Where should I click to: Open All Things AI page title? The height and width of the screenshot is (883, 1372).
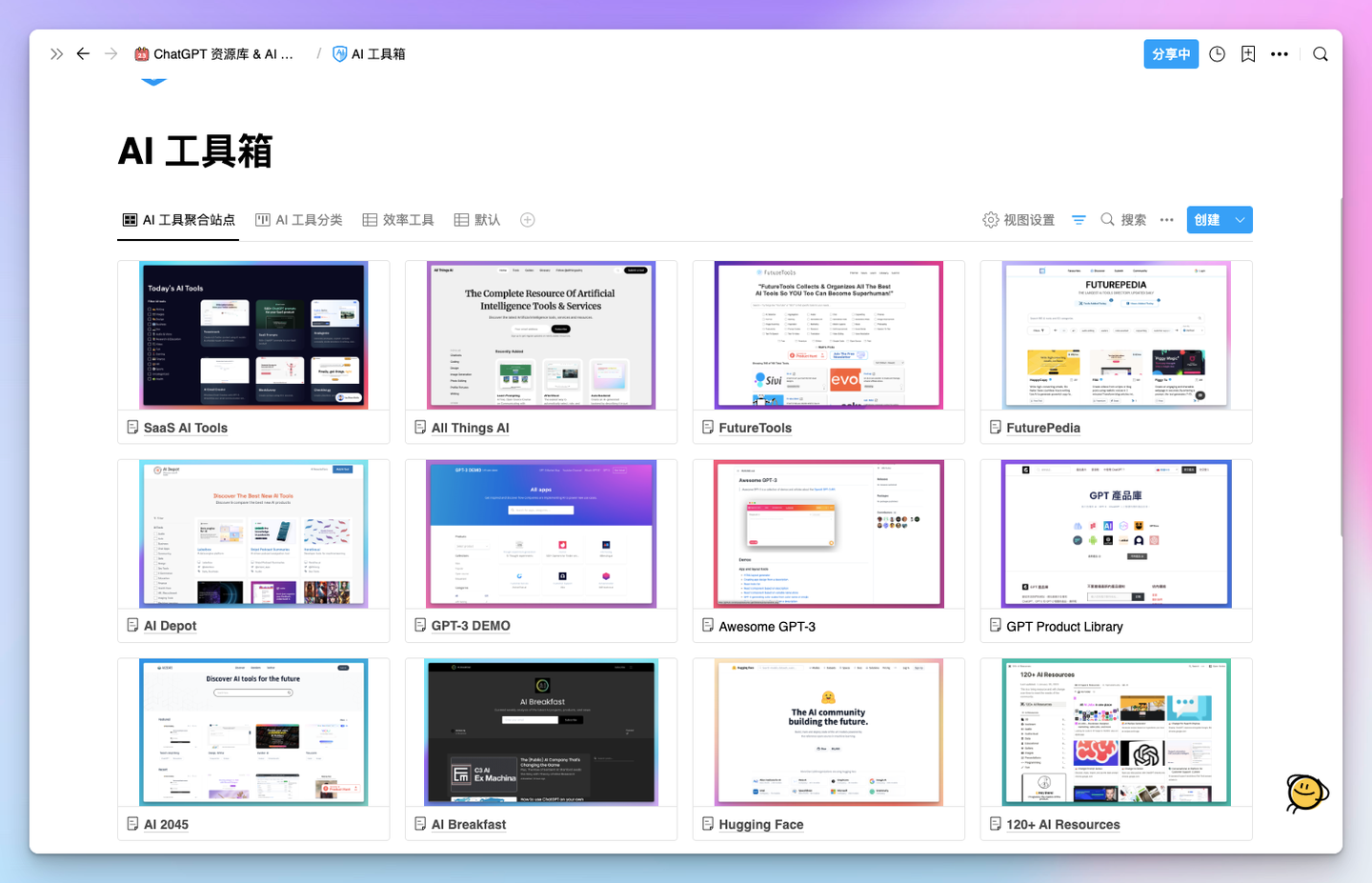click(x=471, y=428)
